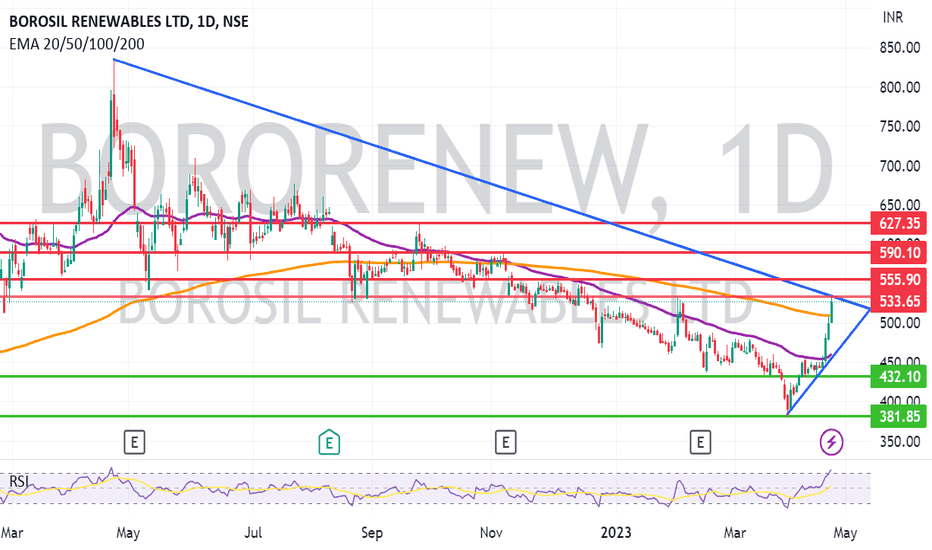The height and width of the screenshot is (550, 932).
Task: Click the earnings E marker near November
Action: point(505,442)
